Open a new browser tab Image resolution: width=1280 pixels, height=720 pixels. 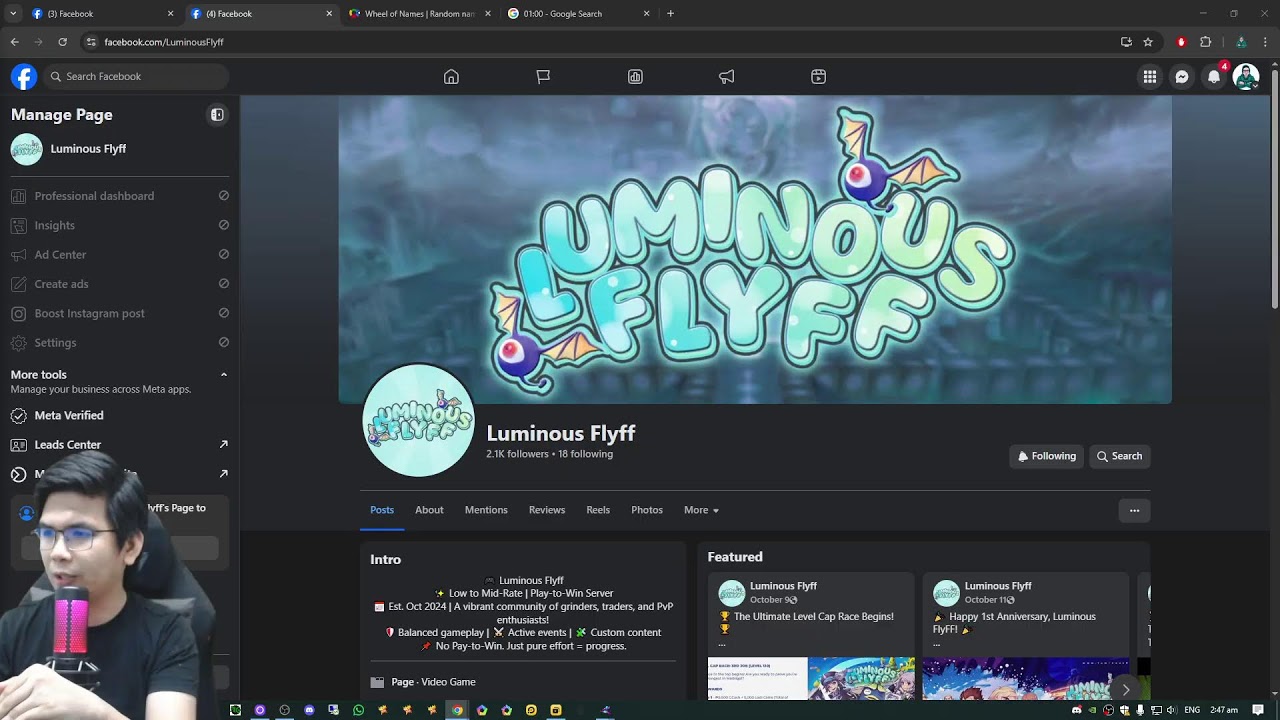coord(670,14)
